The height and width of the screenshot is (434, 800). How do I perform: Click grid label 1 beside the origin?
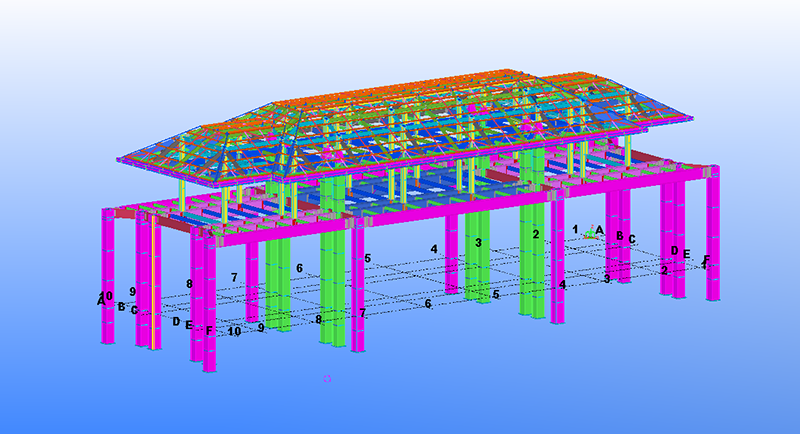[x=575, y=230]
